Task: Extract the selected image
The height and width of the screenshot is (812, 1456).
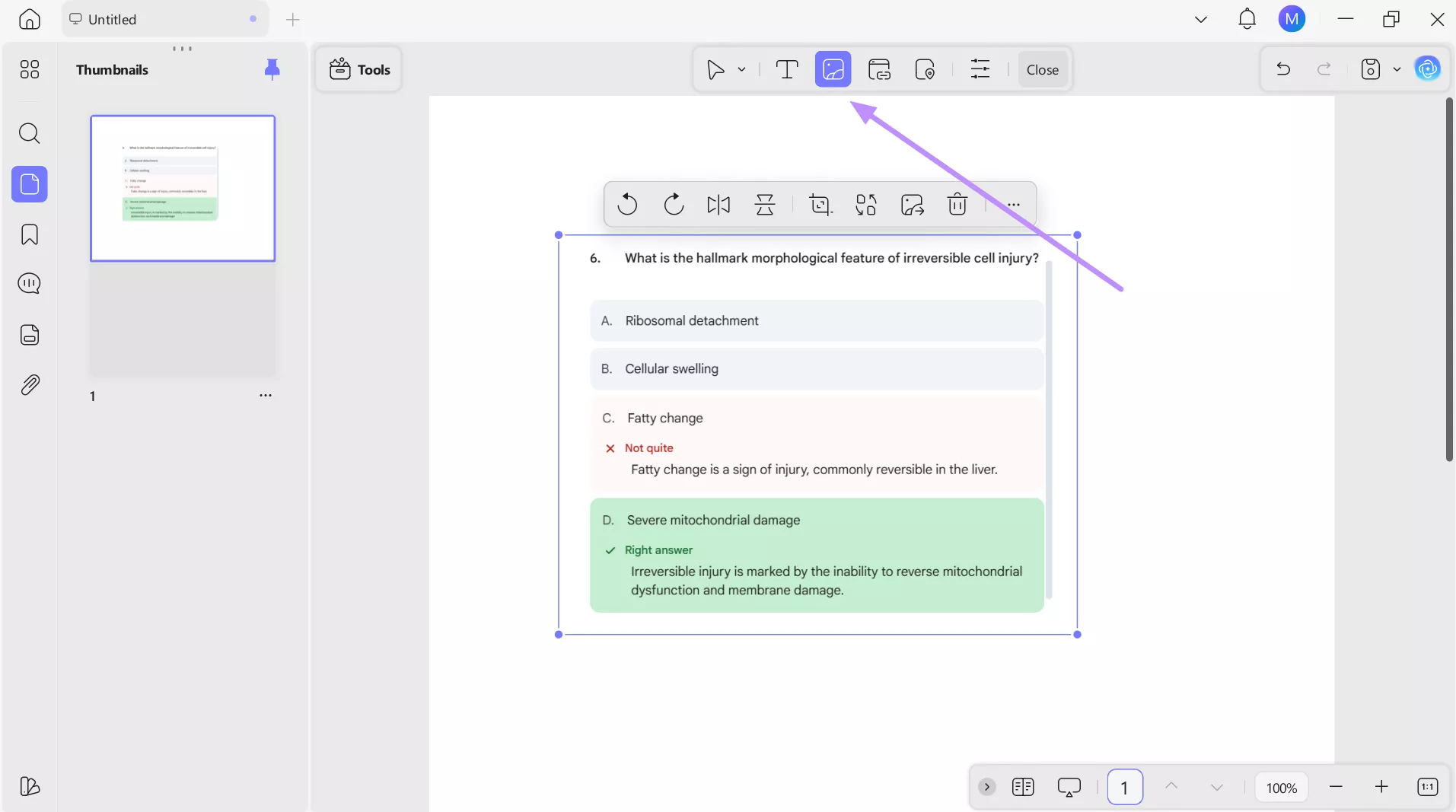Action: (912, 205)
